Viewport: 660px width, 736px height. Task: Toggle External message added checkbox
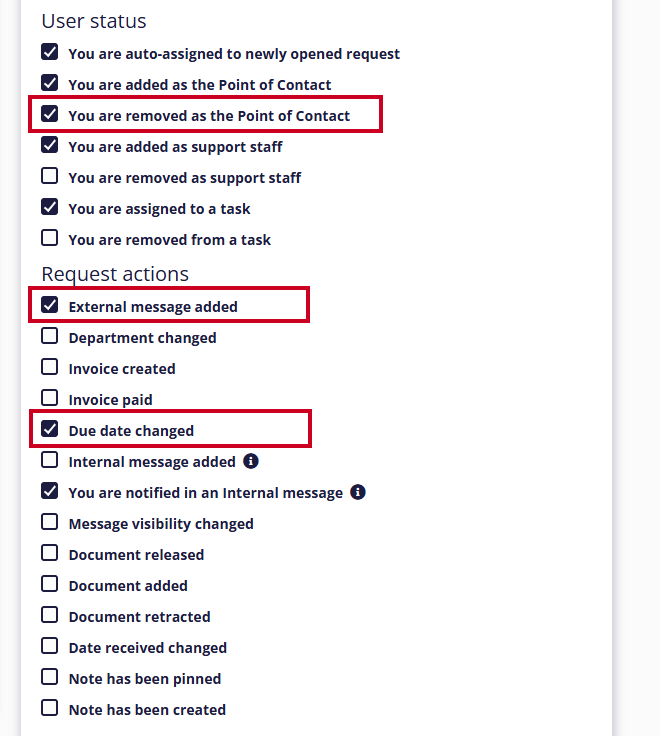click(49, 305)
